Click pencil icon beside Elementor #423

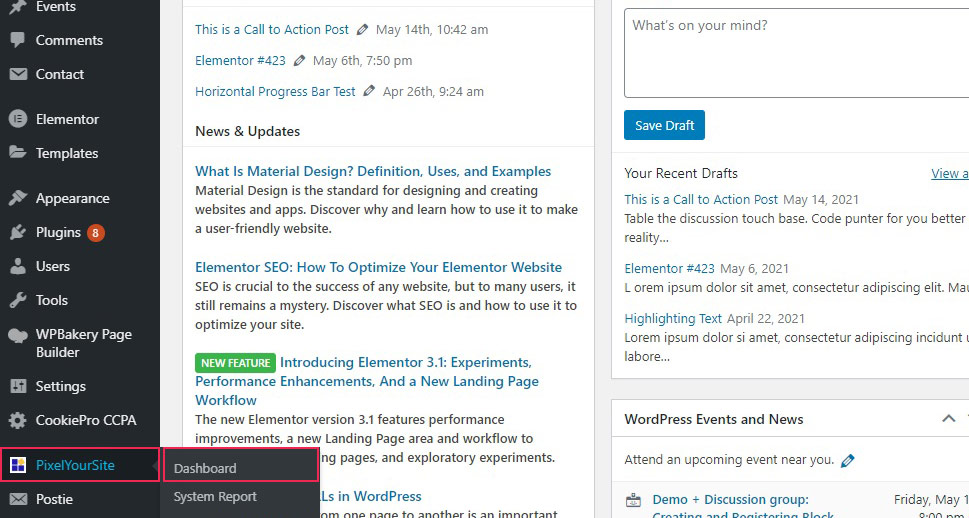coord(300,61)
